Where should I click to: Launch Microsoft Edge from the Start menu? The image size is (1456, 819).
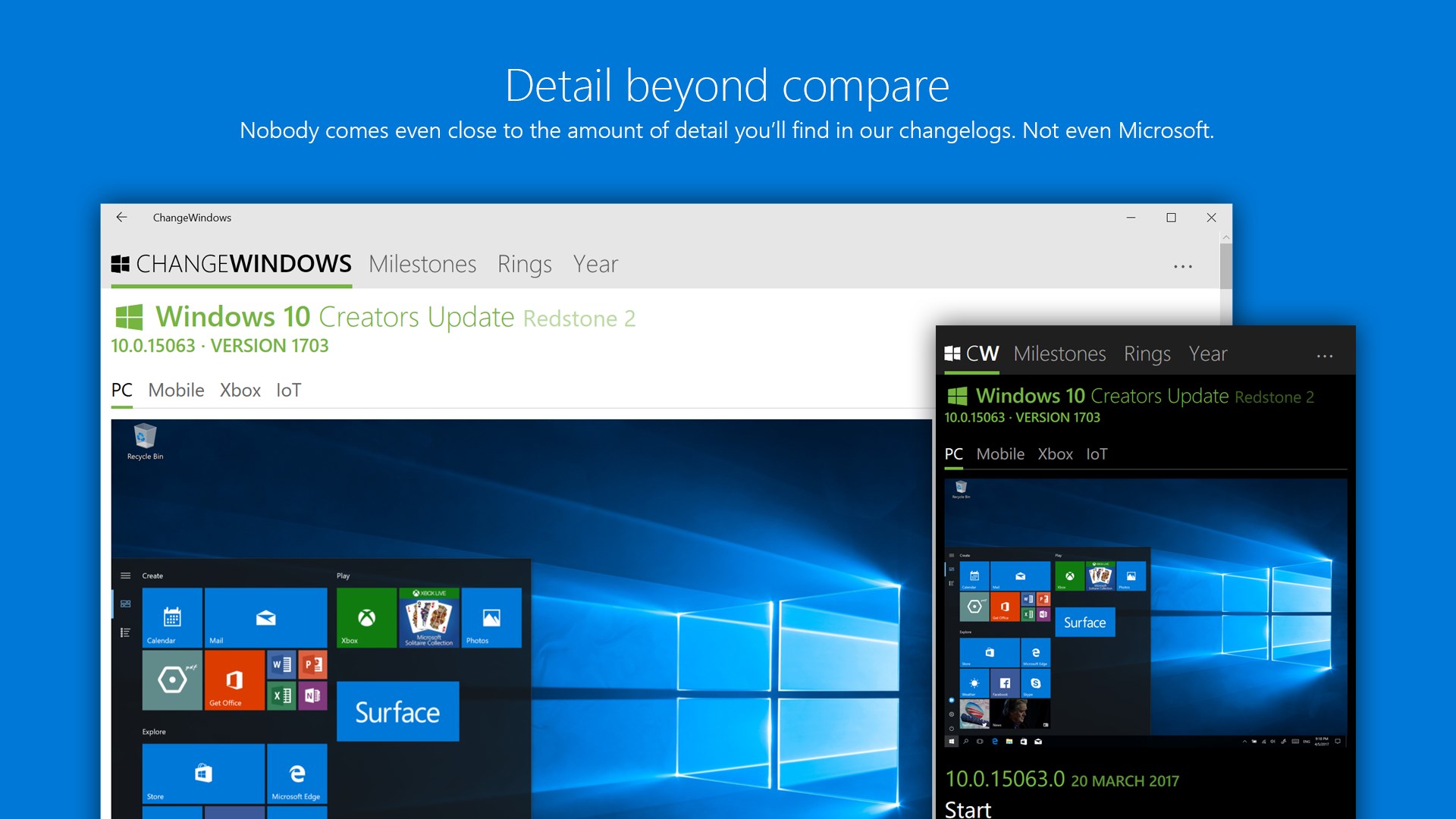(x=297, y=773)
